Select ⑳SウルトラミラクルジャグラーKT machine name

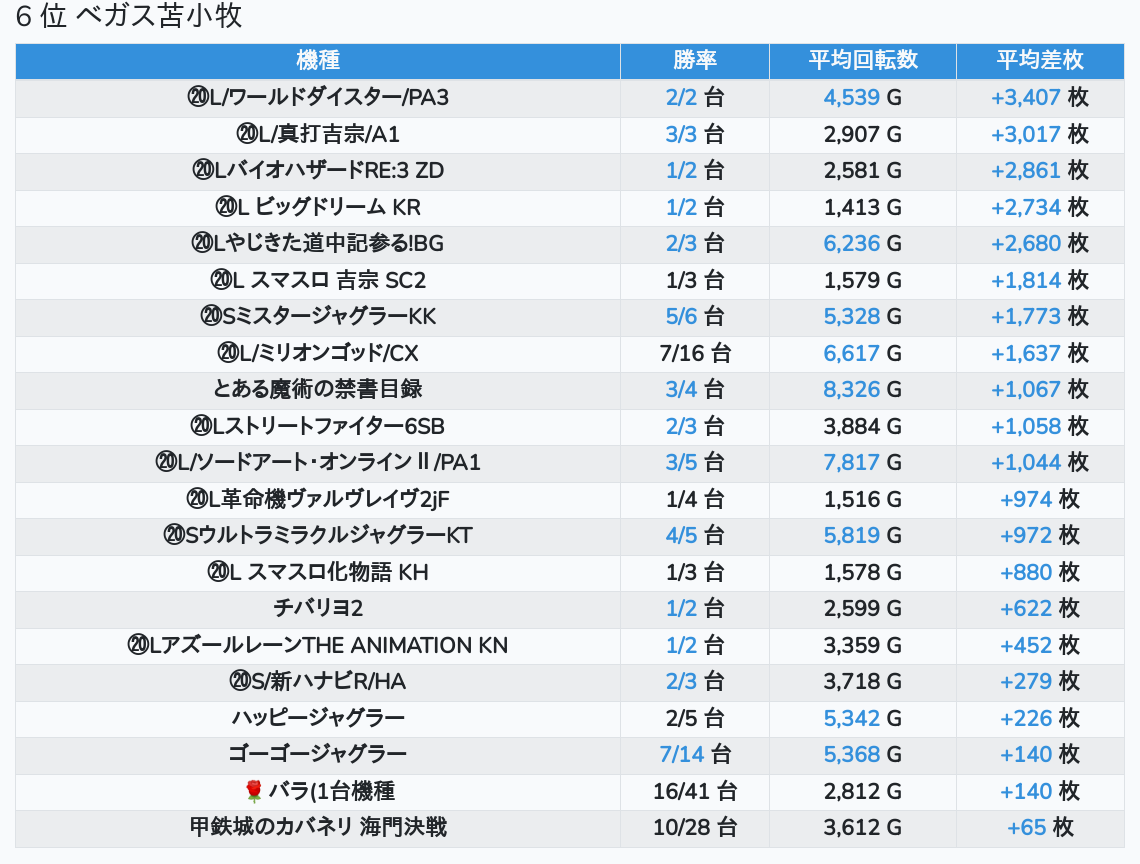(x=318, y=535)
